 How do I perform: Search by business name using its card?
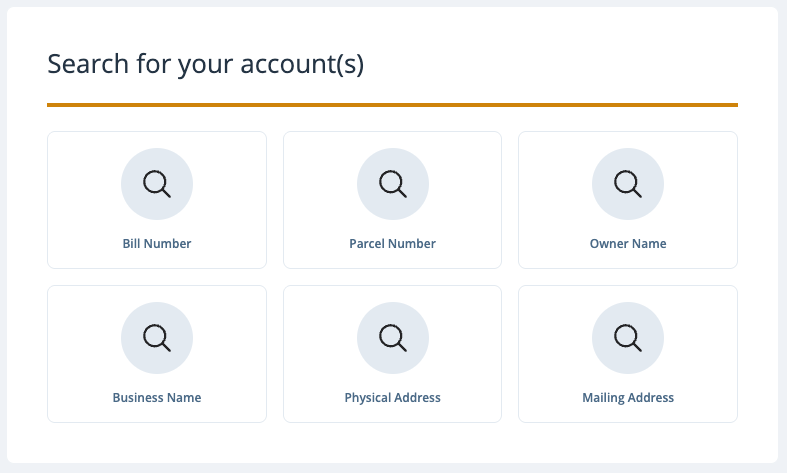coord(157,354)
